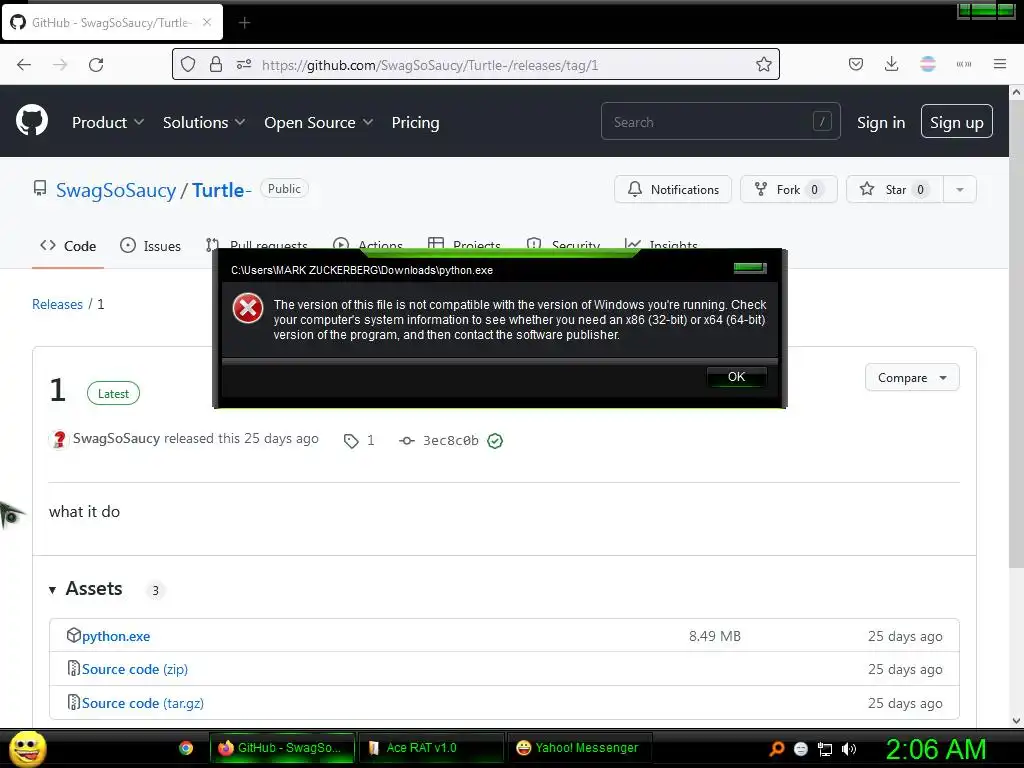This screenshot has height=768, width=1024.
Task: Click the Pricing menu item
Action: coord(415,122)
